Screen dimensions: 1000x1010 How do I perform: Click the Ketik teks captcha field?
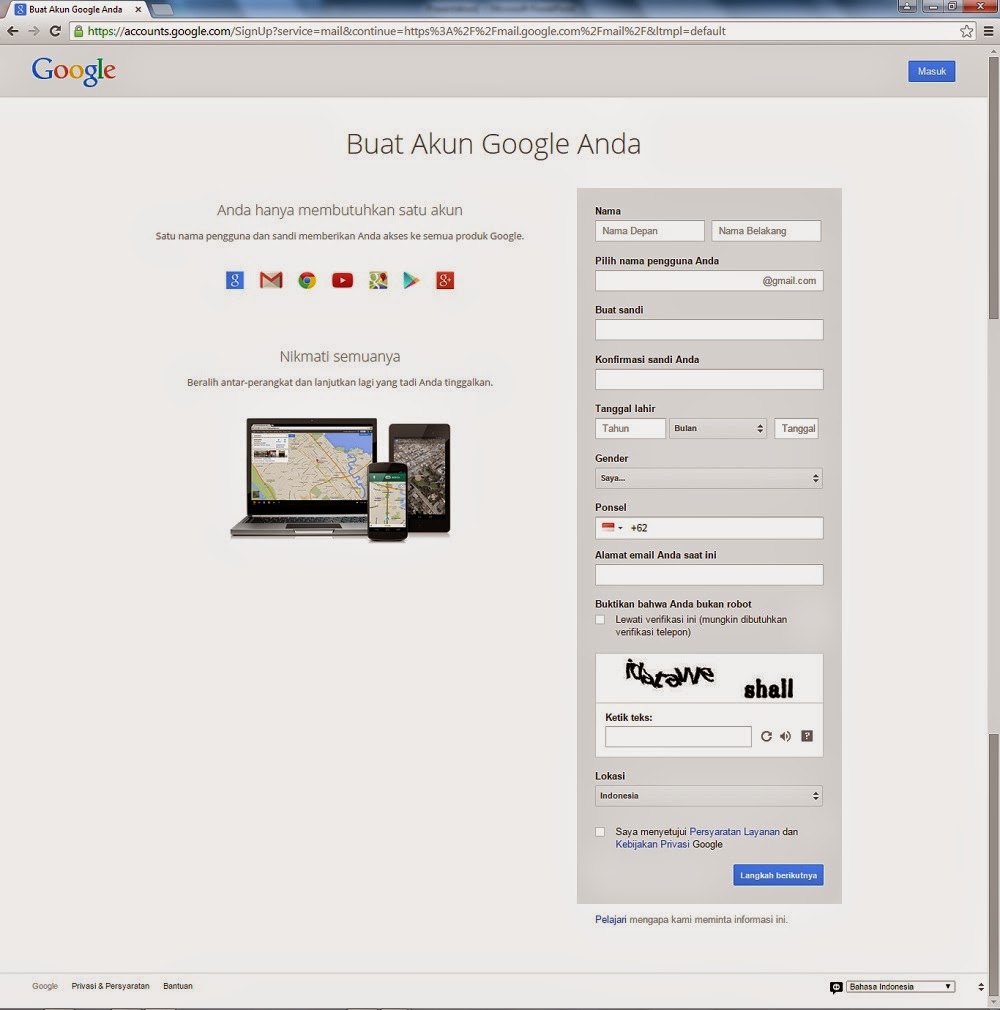(678, 736)
